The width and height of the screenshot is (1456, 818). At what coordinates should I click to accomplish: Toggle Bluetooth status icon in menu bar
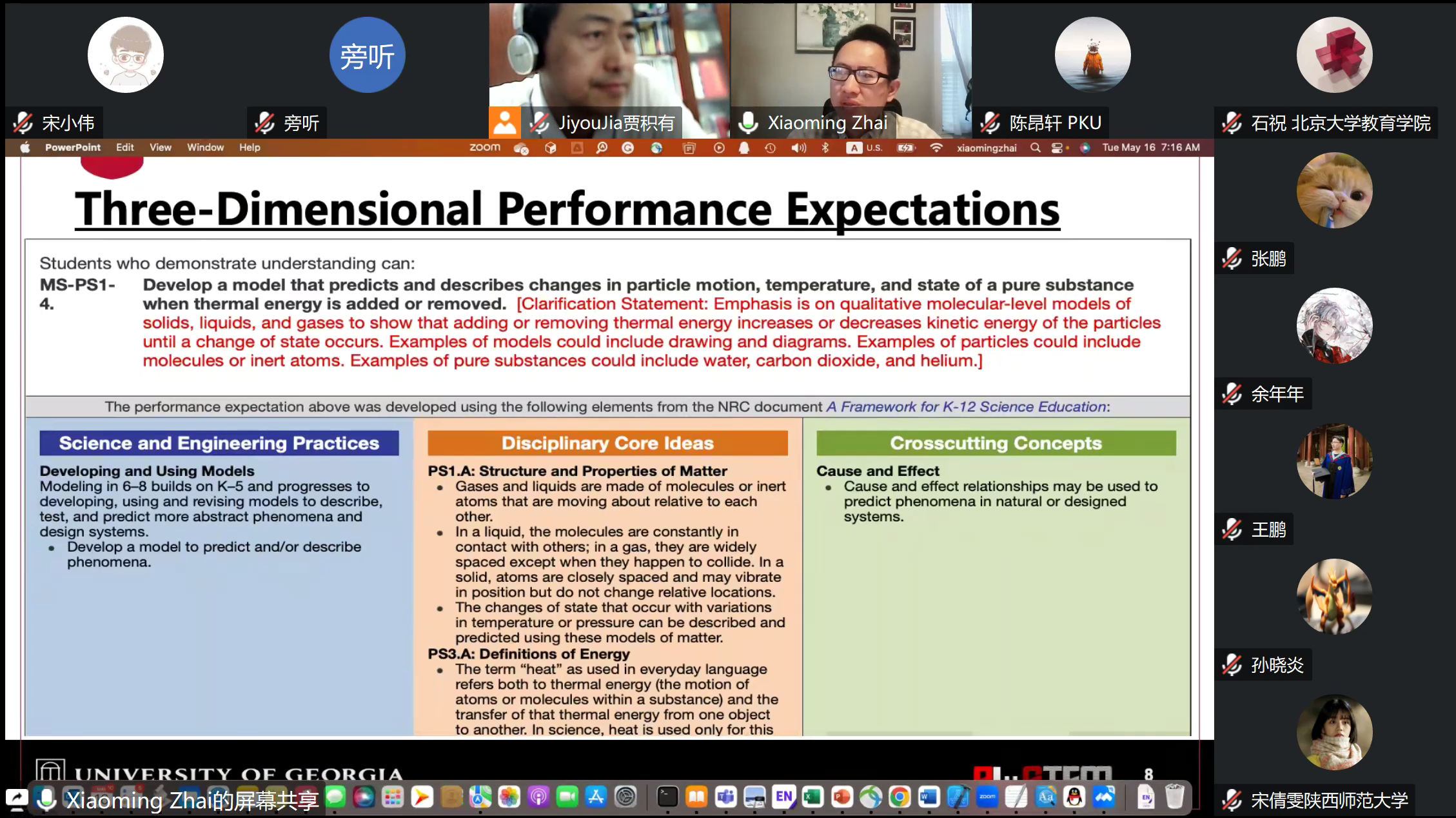coord(825,148)
